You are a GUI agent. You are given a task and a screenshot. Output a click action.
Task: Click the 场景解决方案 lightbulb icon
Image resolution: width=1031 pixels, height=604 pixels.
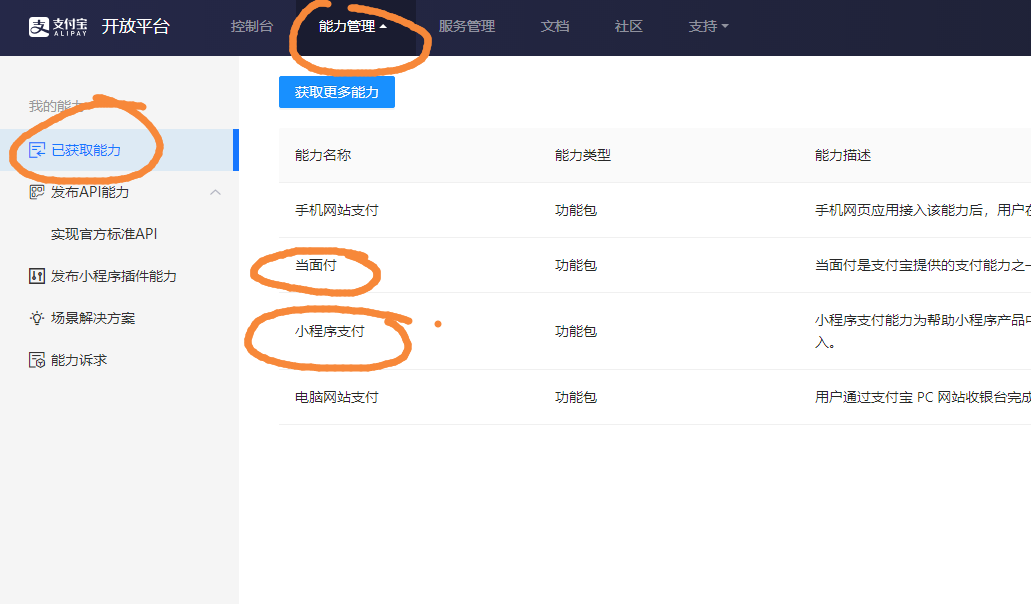(x=37, y=318)
